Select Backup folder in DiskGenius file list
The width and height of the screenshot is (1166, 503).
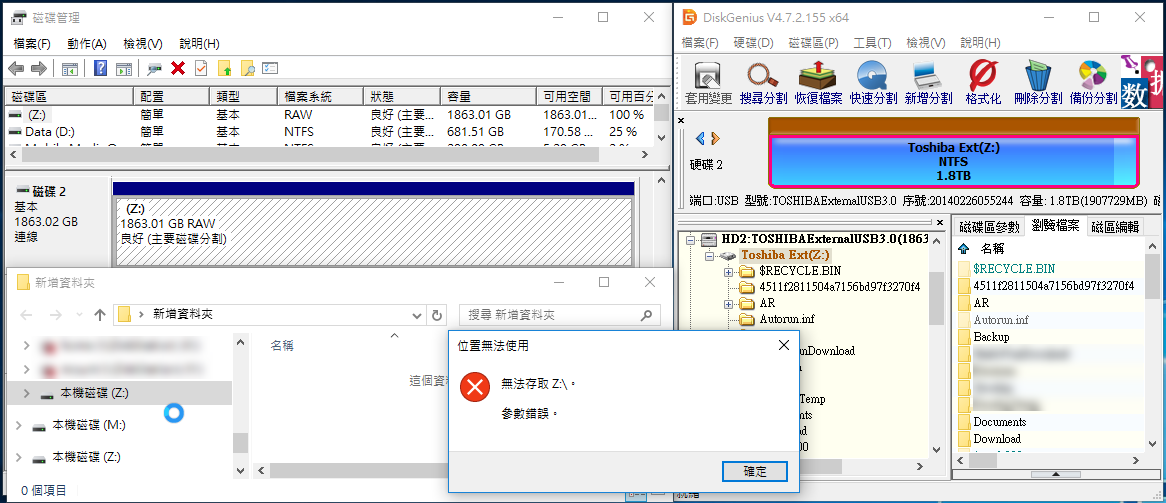[x=991, y=336]
